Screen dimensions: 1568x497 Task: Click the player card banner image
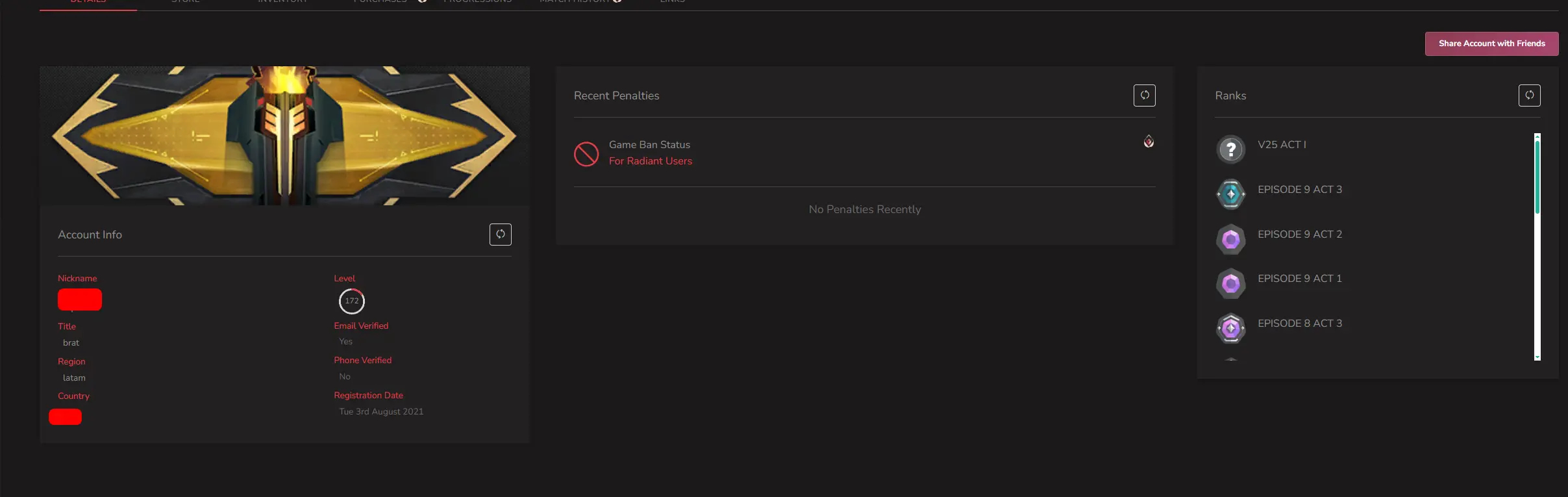284,136
